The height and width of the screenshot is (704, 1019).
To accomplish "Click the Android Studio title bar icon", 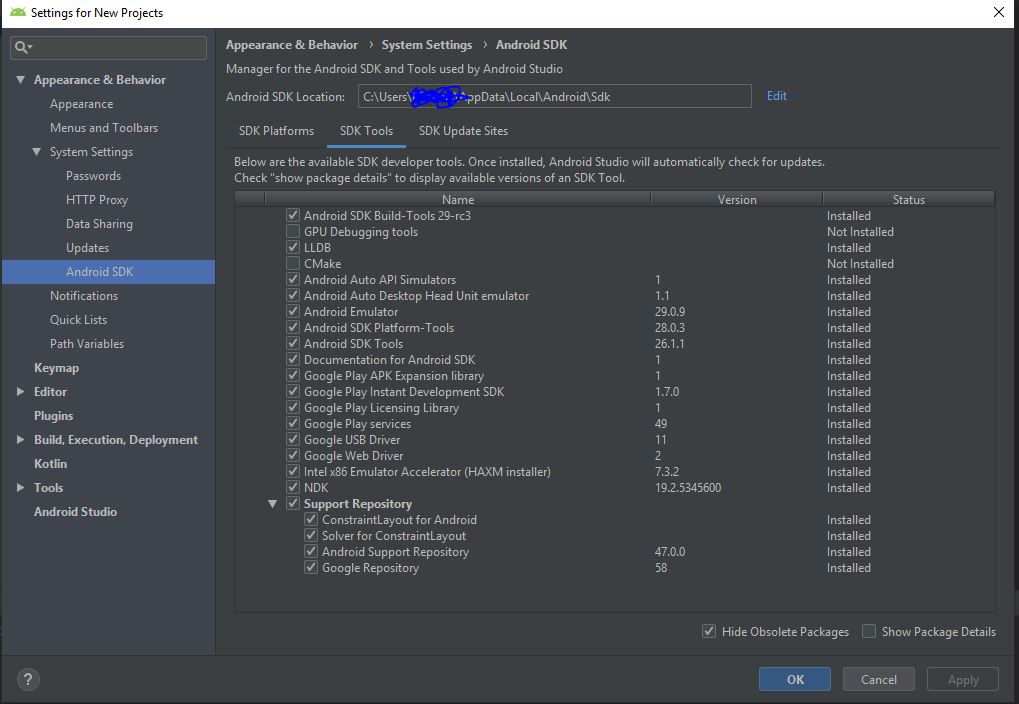I will [17, 13].
